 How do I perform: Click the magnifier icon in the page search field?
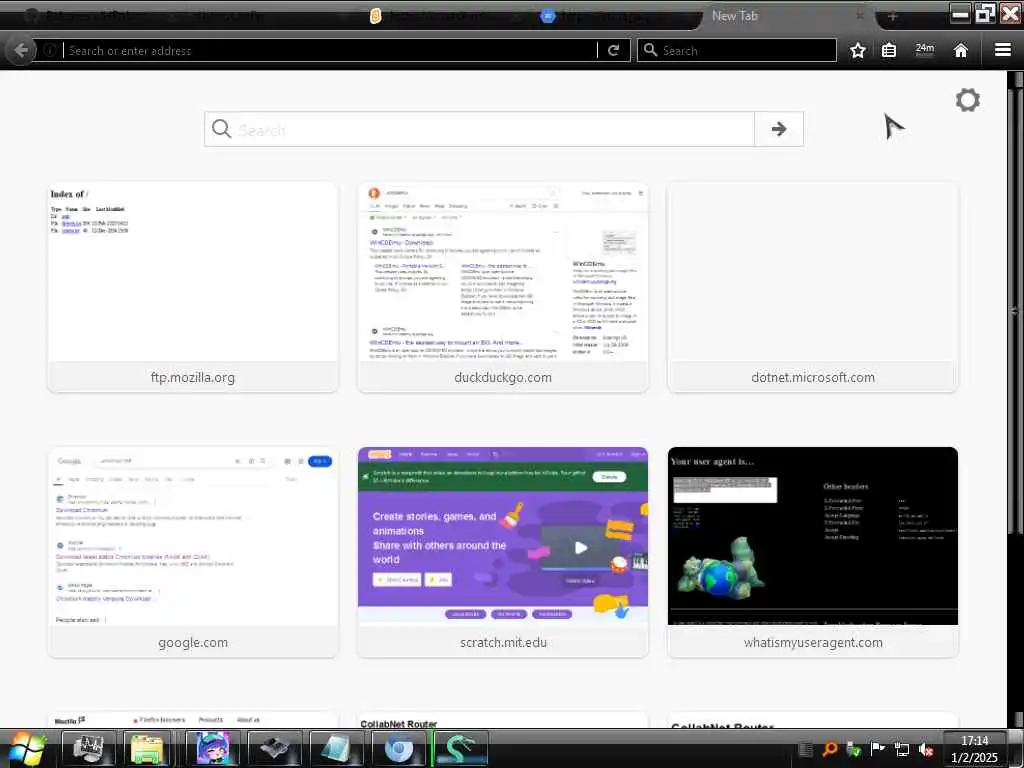point(221,129)
